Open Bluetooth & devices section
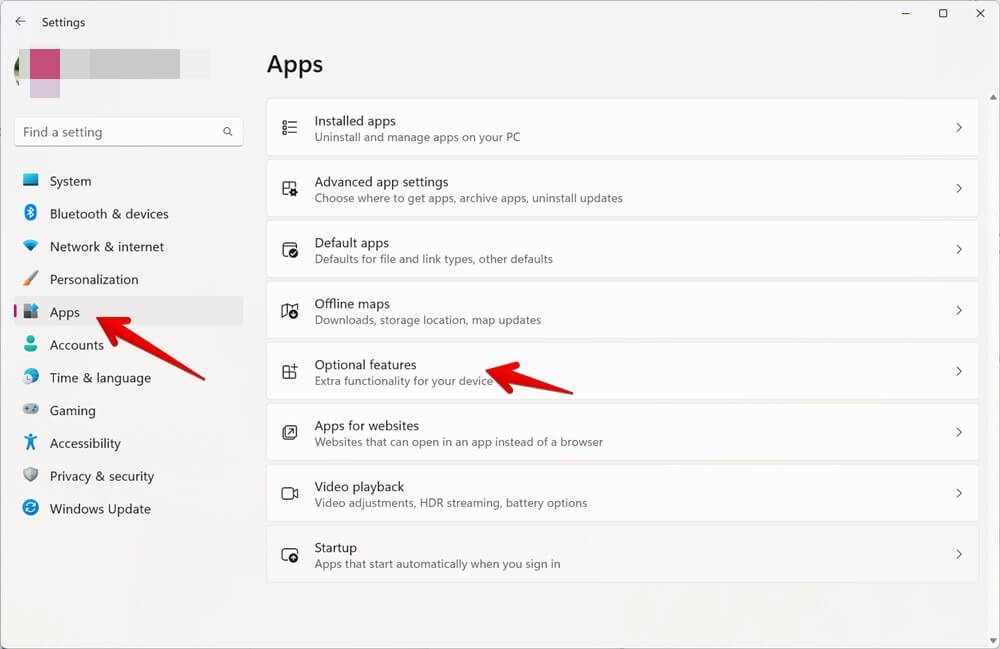Image resolution: width=1000 pixels, height=649 pixels. click(128, 213)
